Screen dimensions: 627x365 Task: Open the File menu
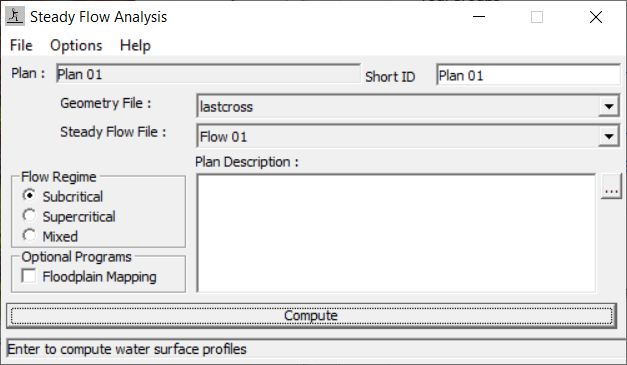[21, 45]
